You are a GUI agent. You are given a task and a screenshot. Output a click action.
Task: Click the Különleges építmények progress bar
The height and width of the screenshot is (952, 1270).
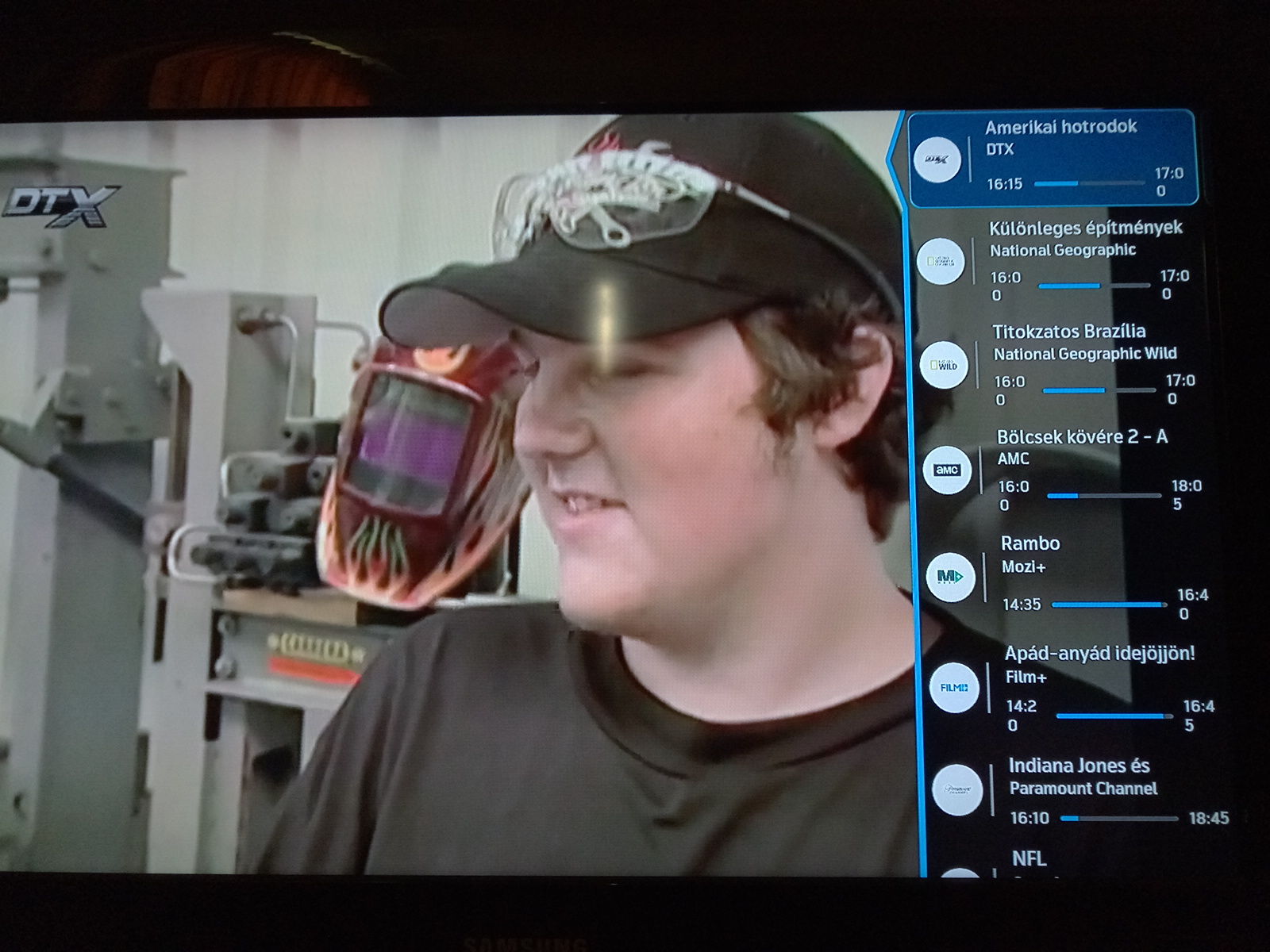click(1095, 286)
